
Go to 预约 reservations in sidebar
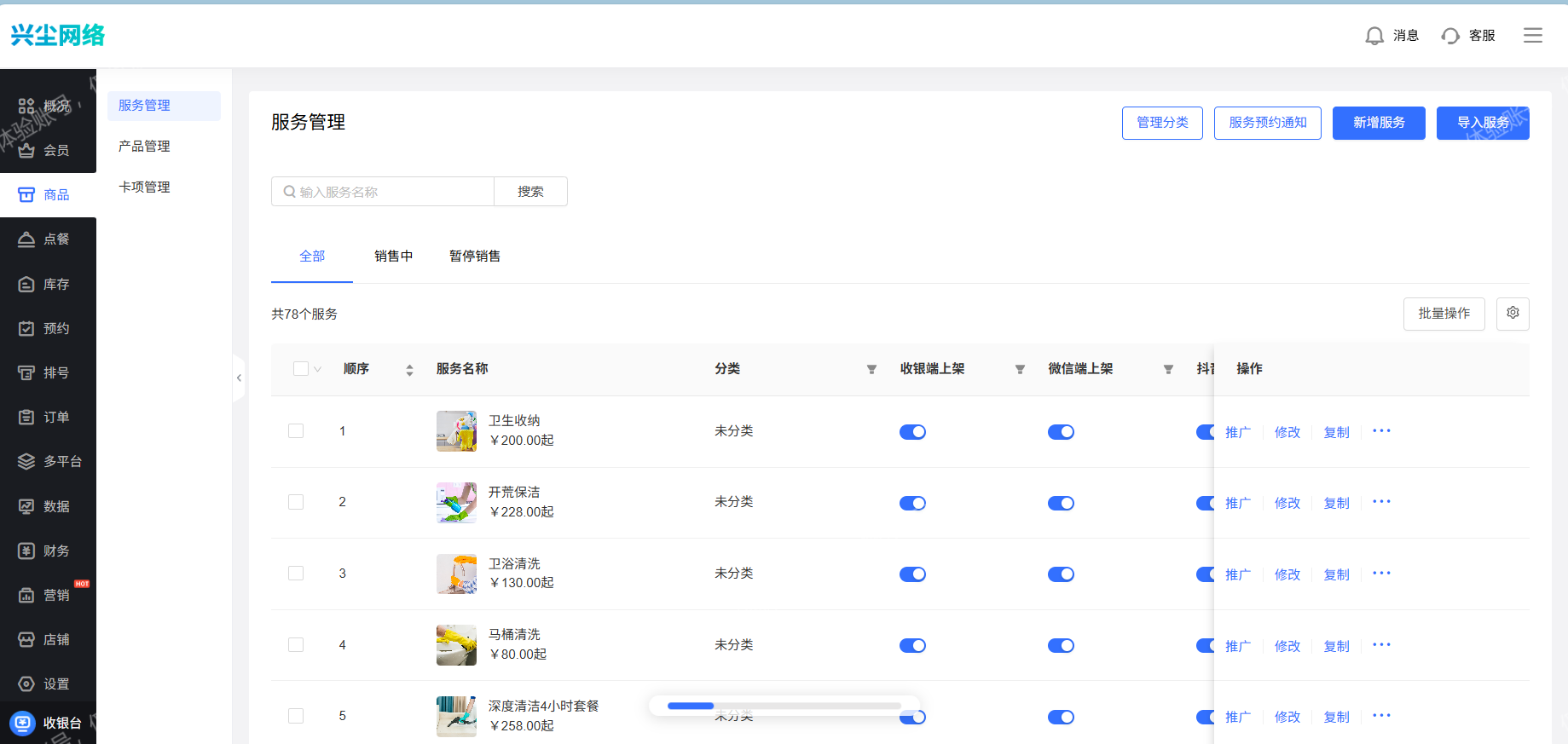[x=44, y=328]
